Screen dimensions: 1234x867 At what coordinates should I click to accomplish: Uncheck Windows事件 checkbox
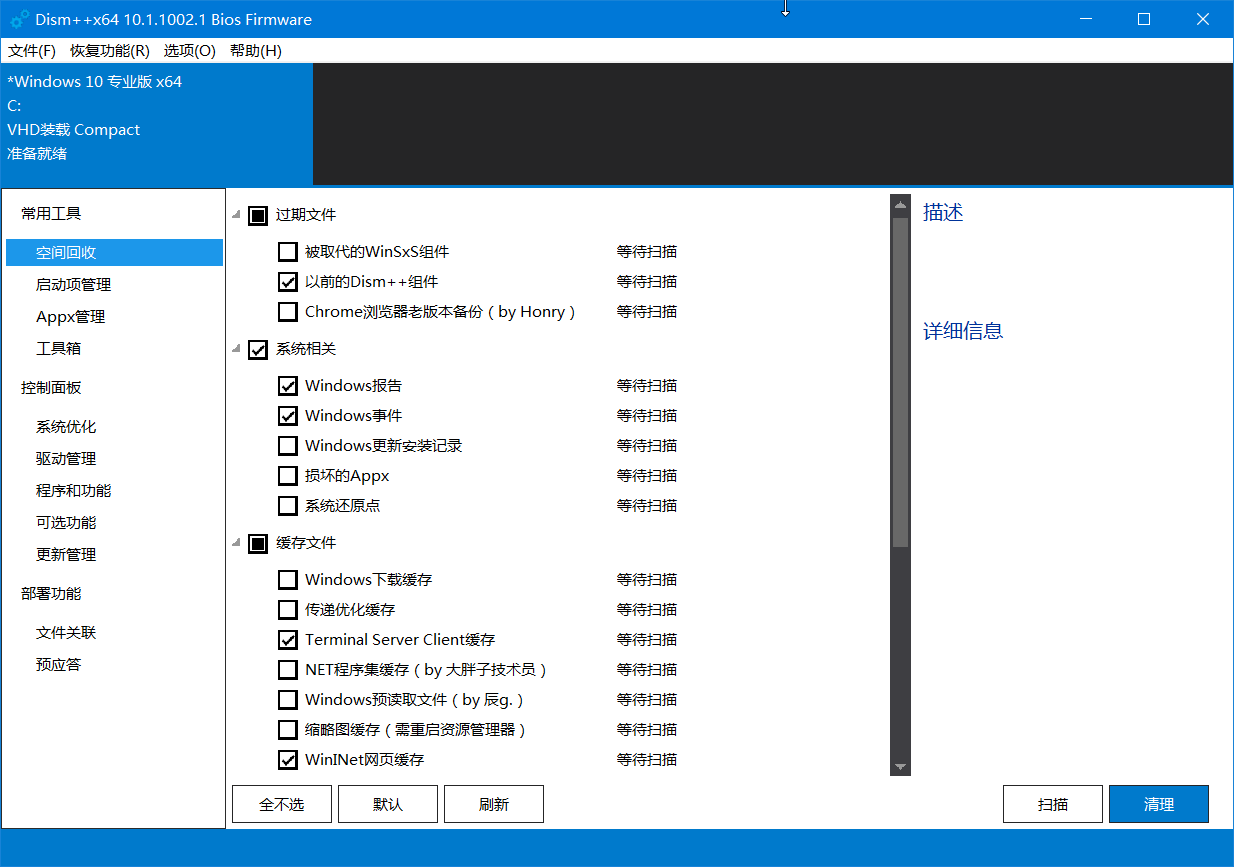(288, 416)
